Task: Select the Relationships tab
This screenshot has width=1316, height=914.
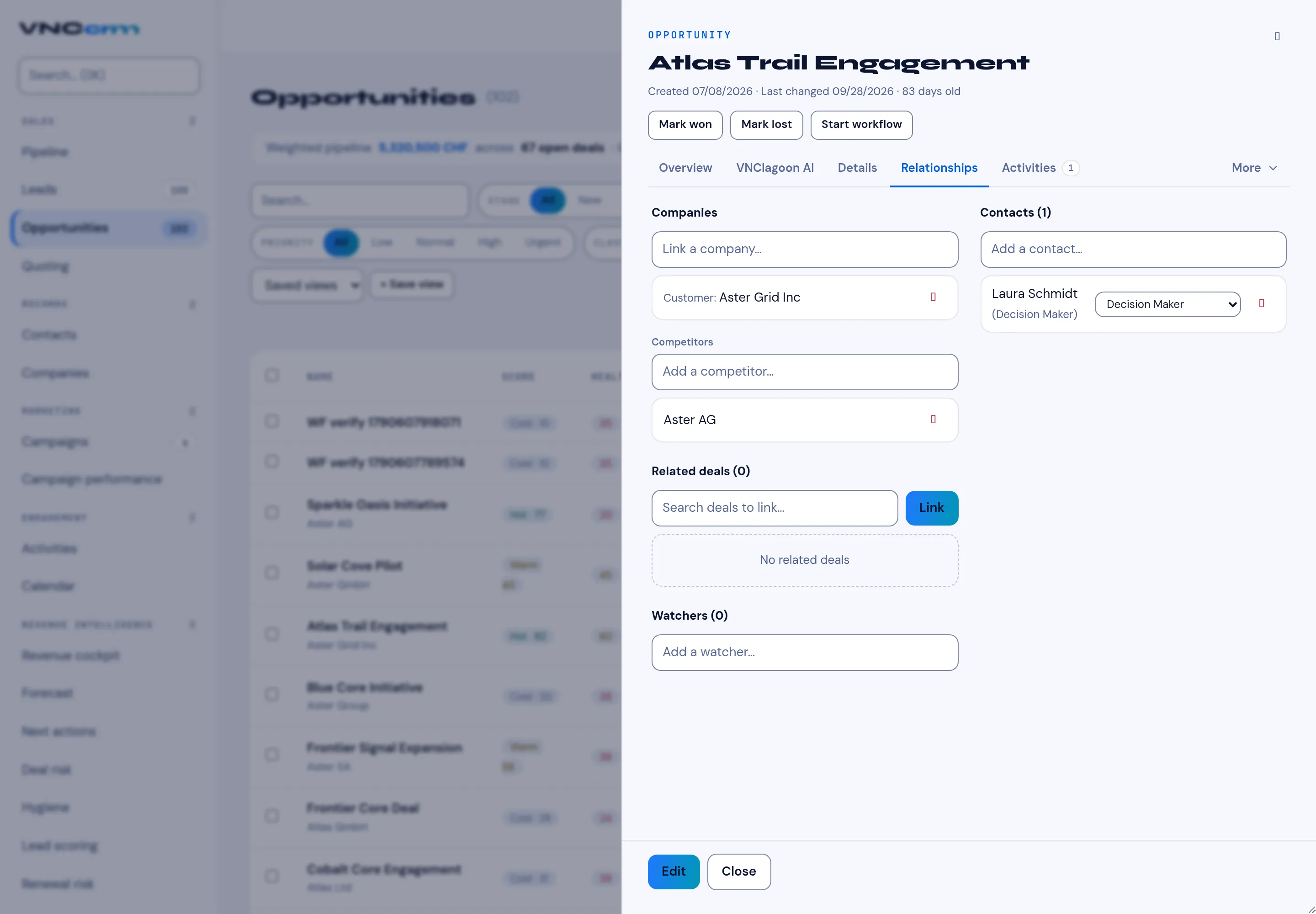Action: [939, 168]
